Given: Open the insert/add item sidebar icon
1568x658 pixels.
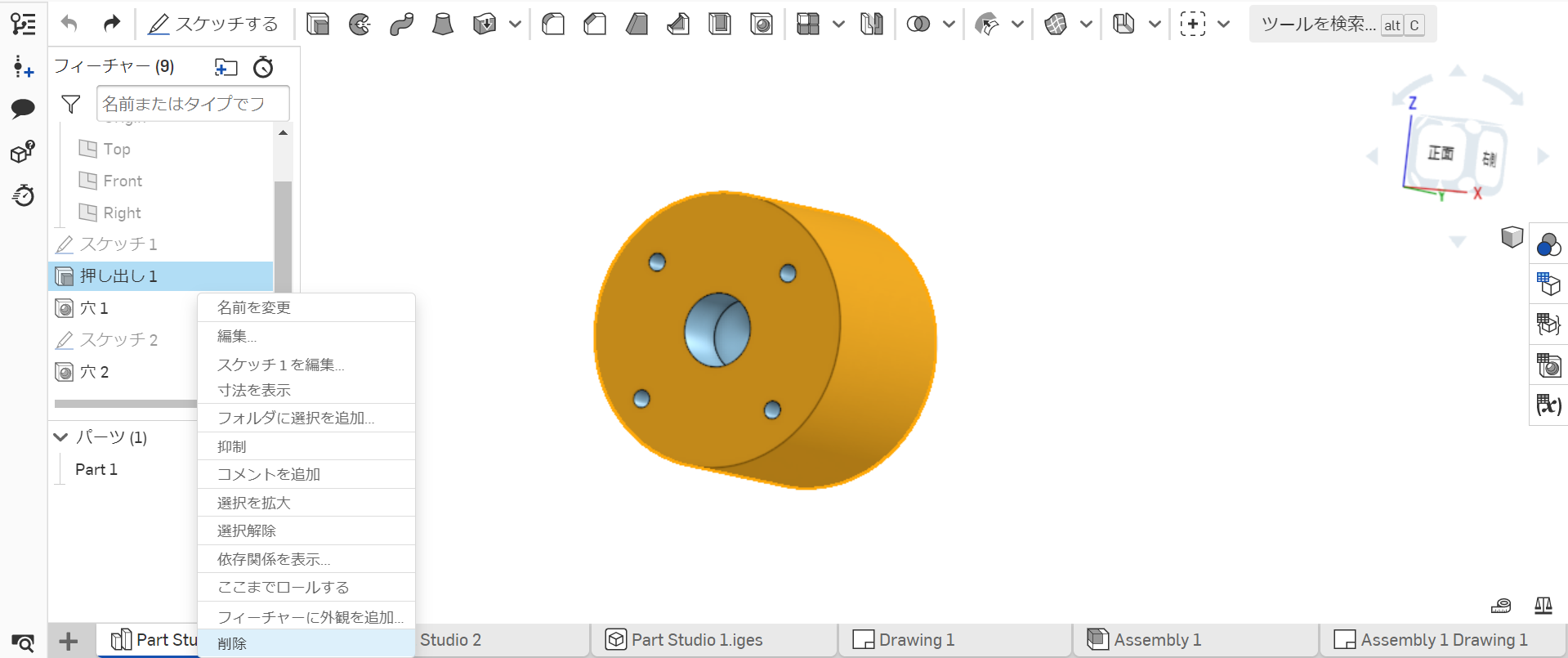Looking at the screenshot, I should [x=23, y=66].
